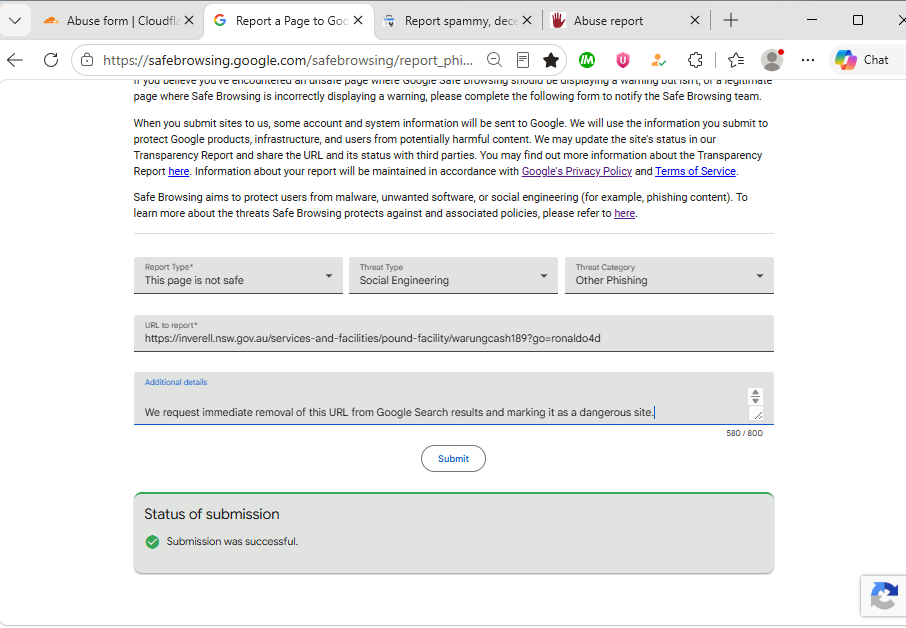Screen dimensions: 906x628
Task: Click the URL to report field
Action: (x=454, y=333)
